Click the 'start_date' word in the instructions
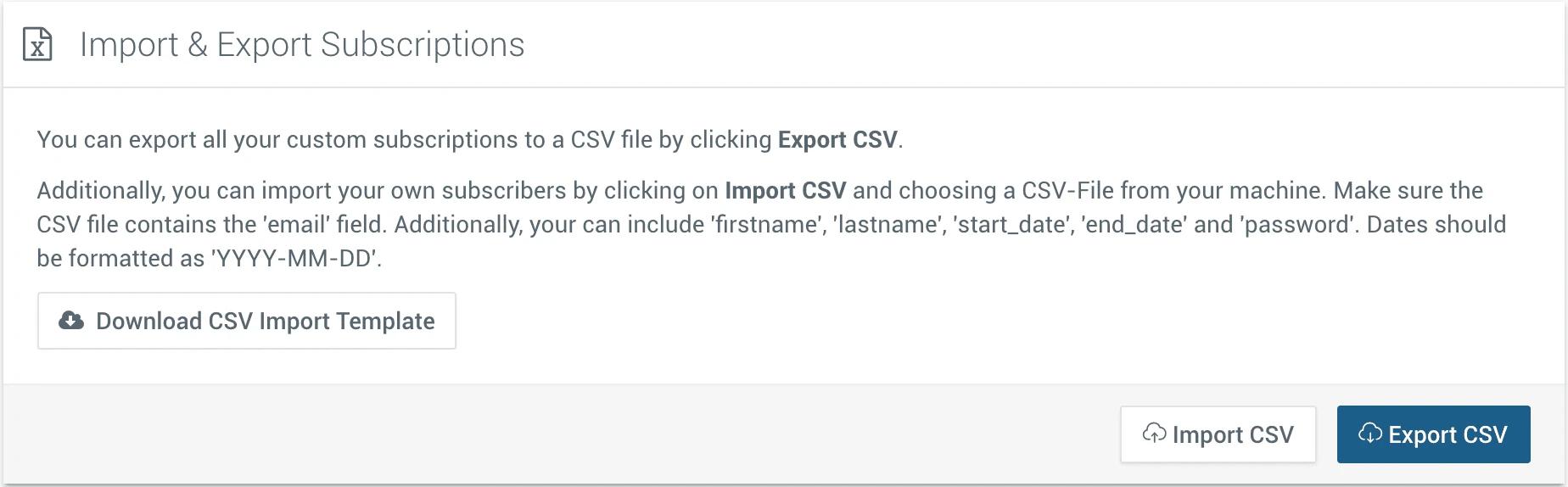Viewport: 1568px width, 487px height. pyautogui.click(x=1012, y=224)
